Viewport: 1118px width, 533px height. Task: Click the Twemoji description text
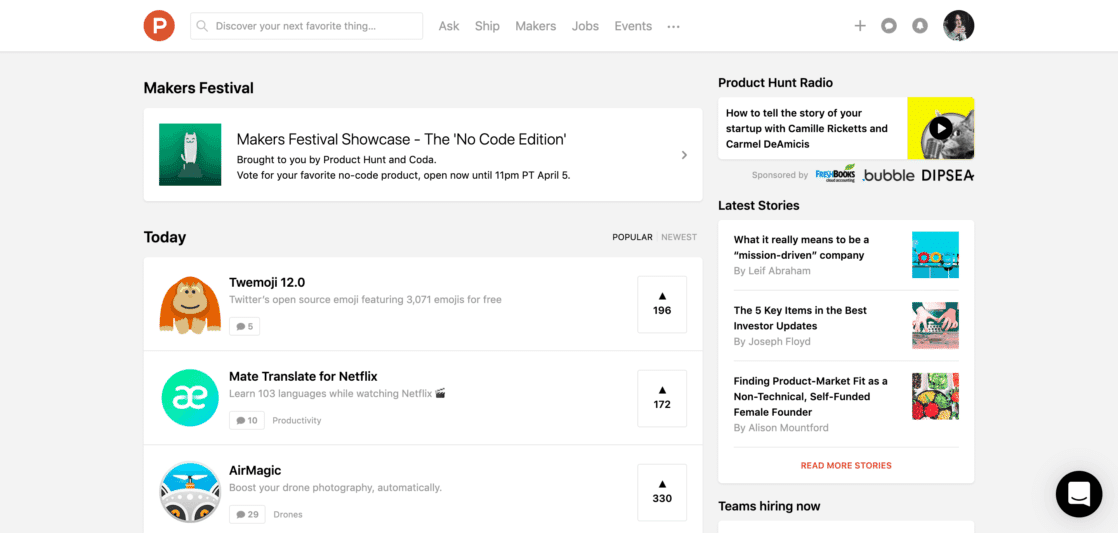[x=365, y=299]
